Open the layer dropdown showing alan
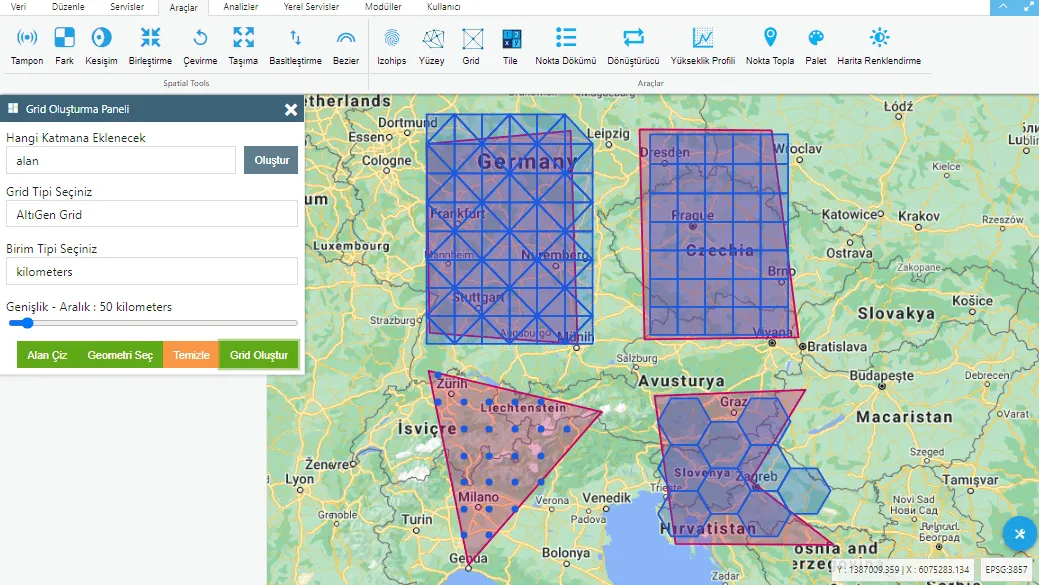 pyautogui.click(x=121, y=160)
